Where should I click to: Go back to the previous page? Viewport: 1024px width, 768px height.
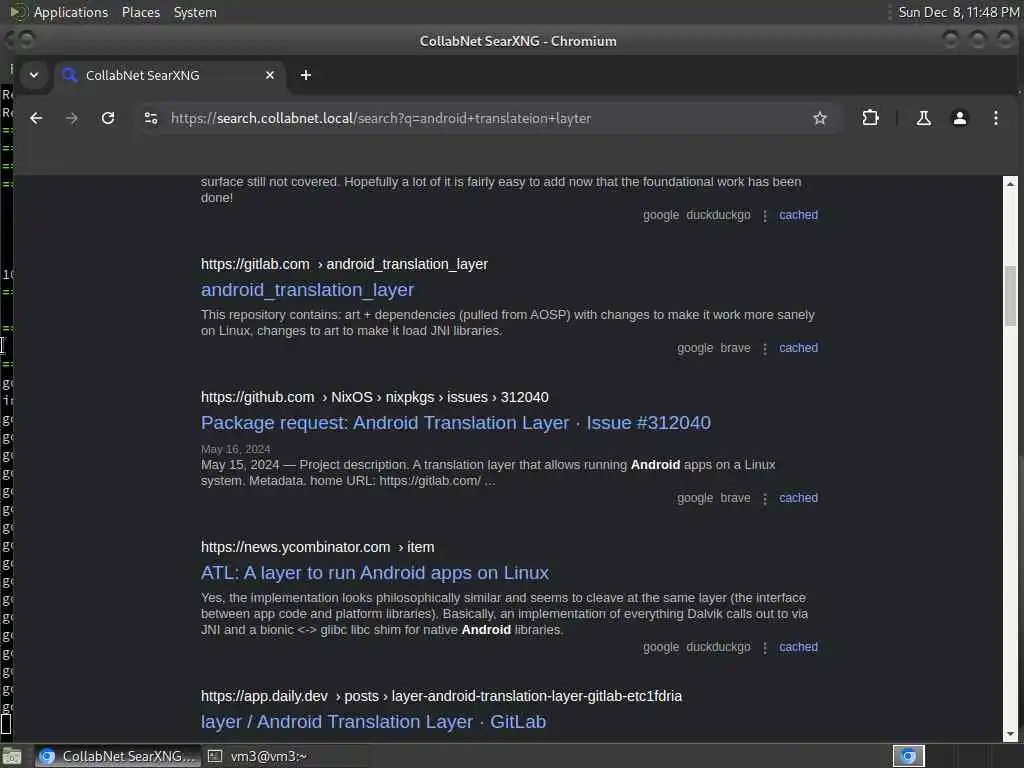(x=36, y=118)
